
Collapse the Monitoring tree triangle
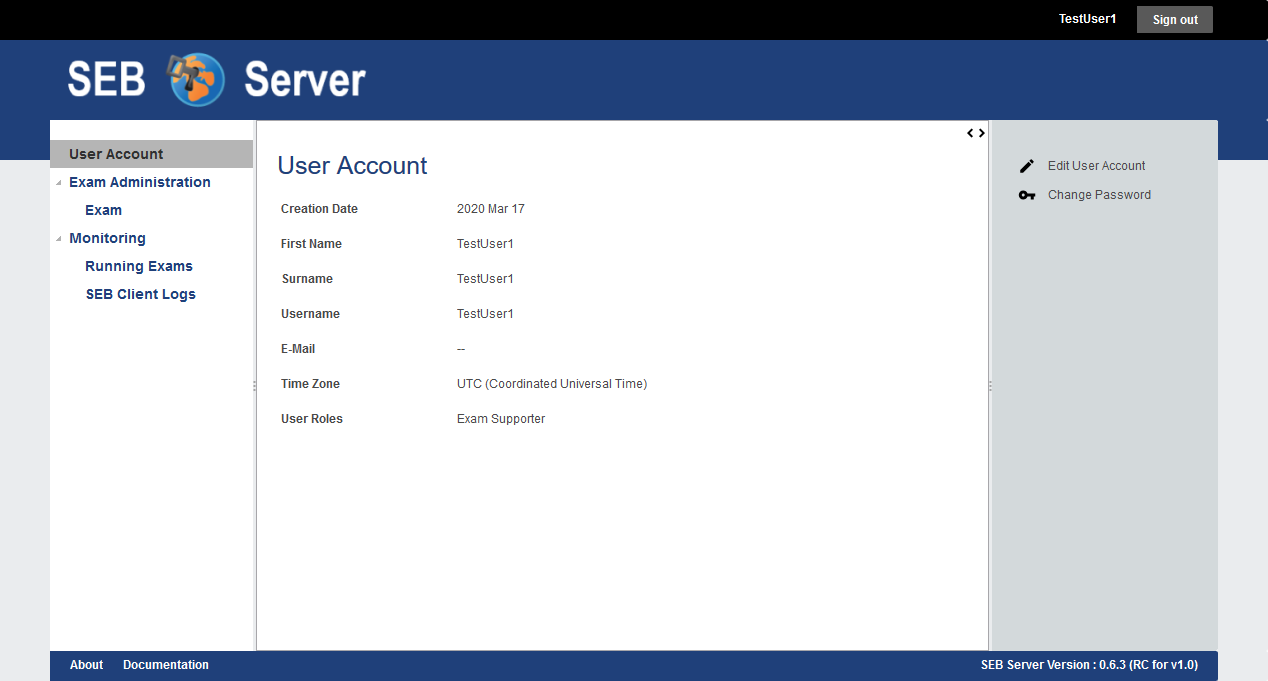pyautogui.click(x=58, y=240)
